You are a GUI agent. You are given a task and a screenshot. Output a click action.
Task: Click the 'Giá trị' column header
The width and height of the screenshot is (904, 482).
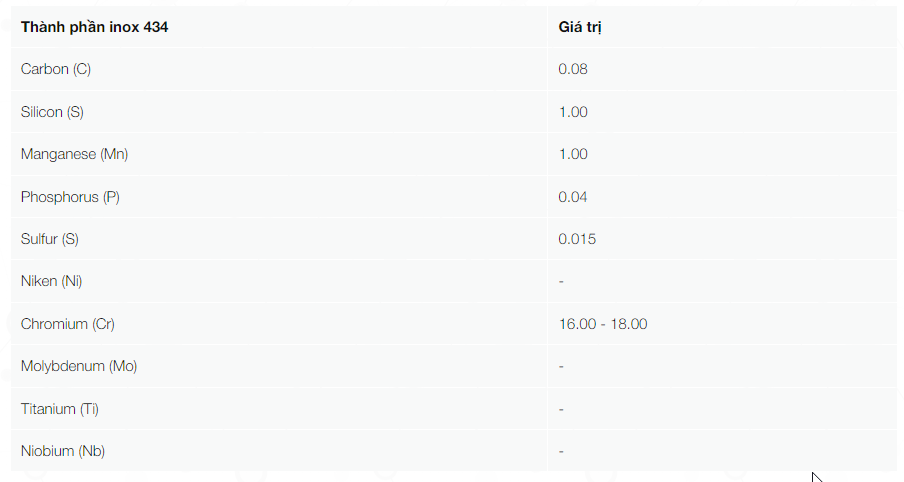pyautogui.click(x=579, y=27)
